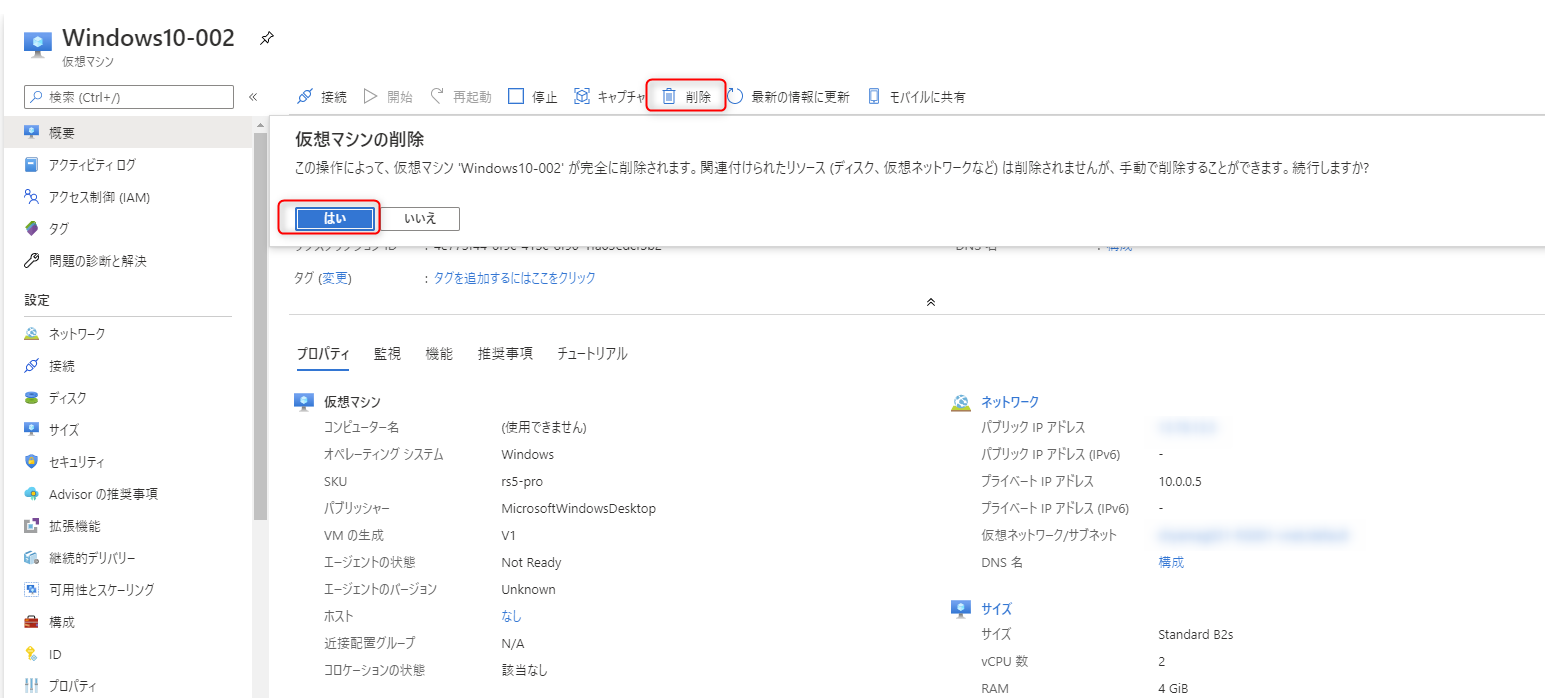Image resolution: width=1546 pixels, height=698 pixels.
Task: Click the sidebar search box
Action: (x=129, y=97)
